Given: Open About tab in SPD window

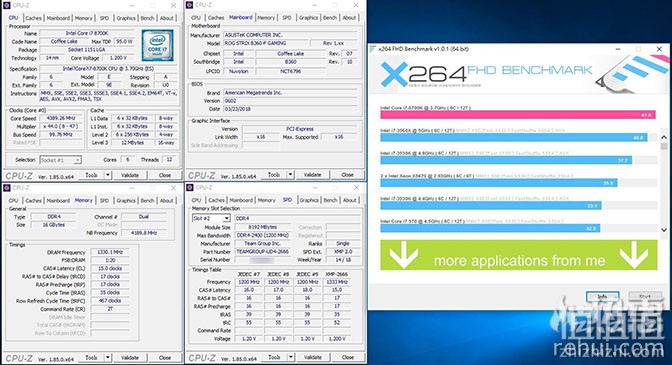Looking at the screenshot, I should coord(350,200).
